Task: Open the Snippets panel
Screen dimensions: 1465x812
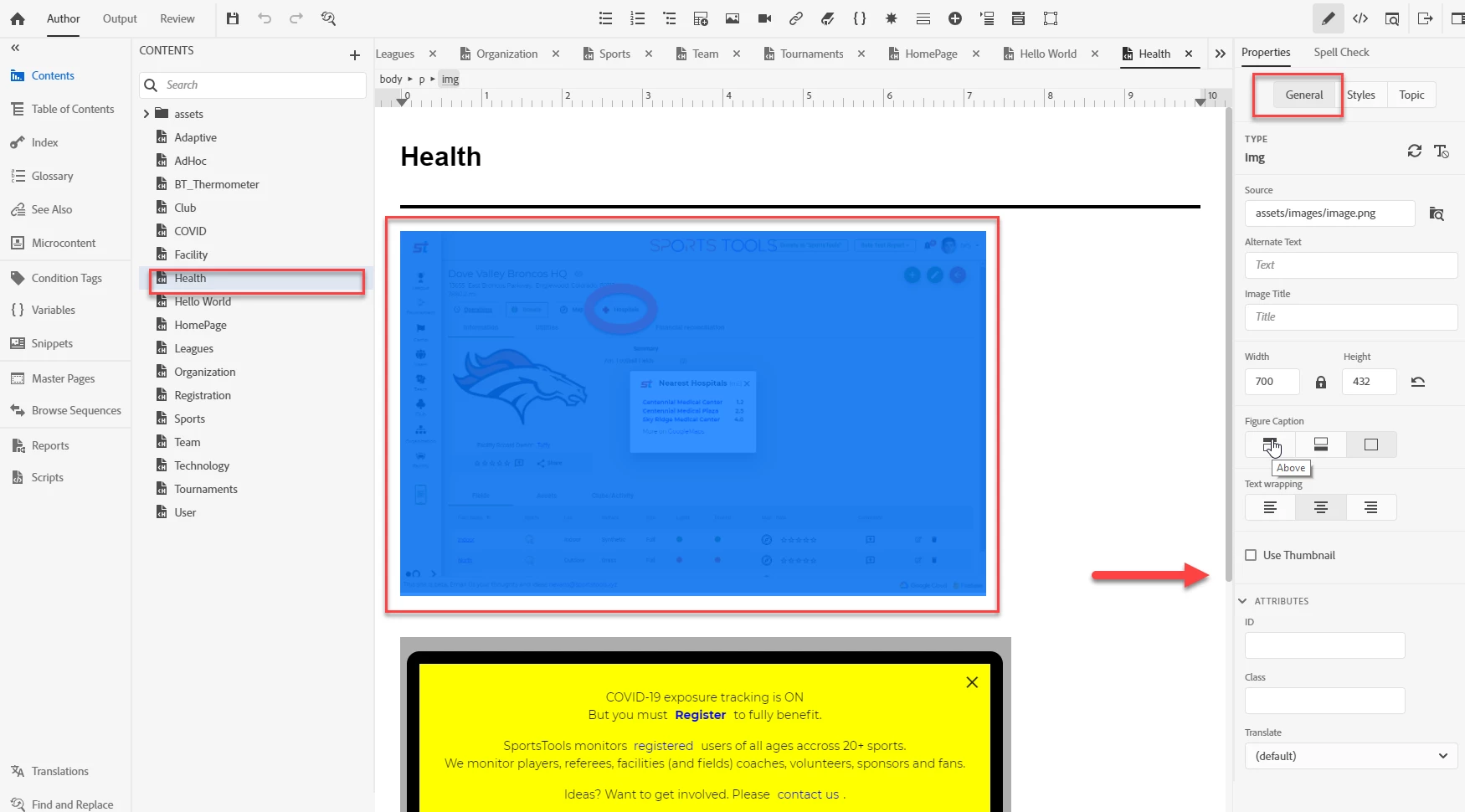Action: 52,343
